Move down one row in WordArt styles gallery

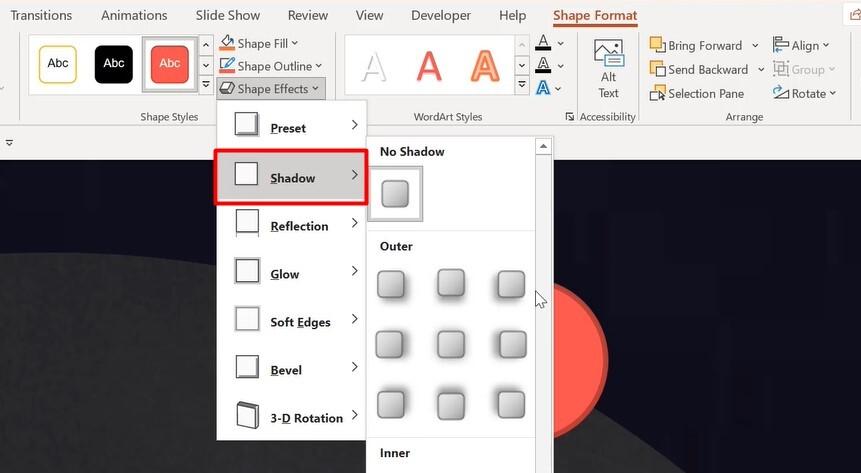coord(522,65)
